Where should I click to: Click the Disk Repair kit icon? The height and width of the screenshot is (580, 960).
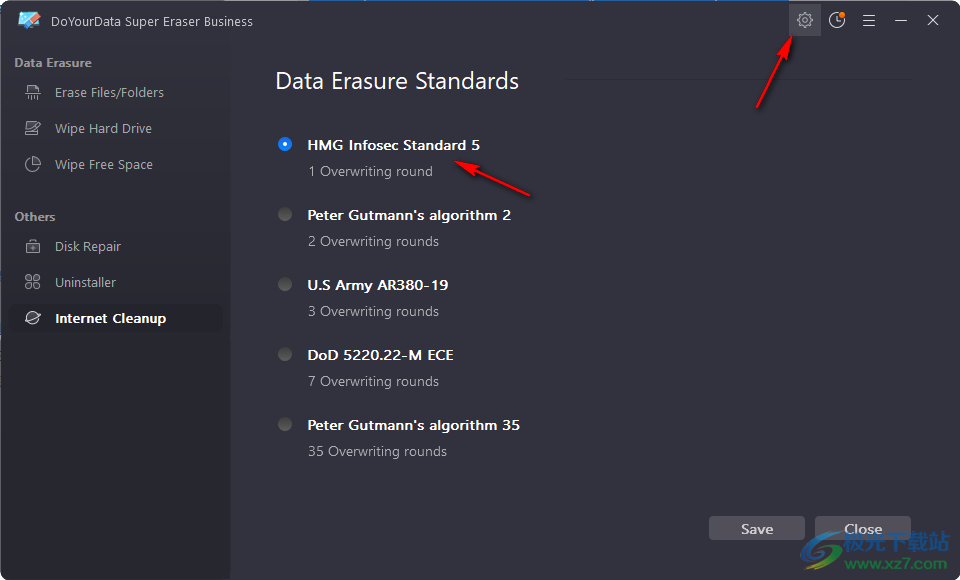tap(32, 246)
